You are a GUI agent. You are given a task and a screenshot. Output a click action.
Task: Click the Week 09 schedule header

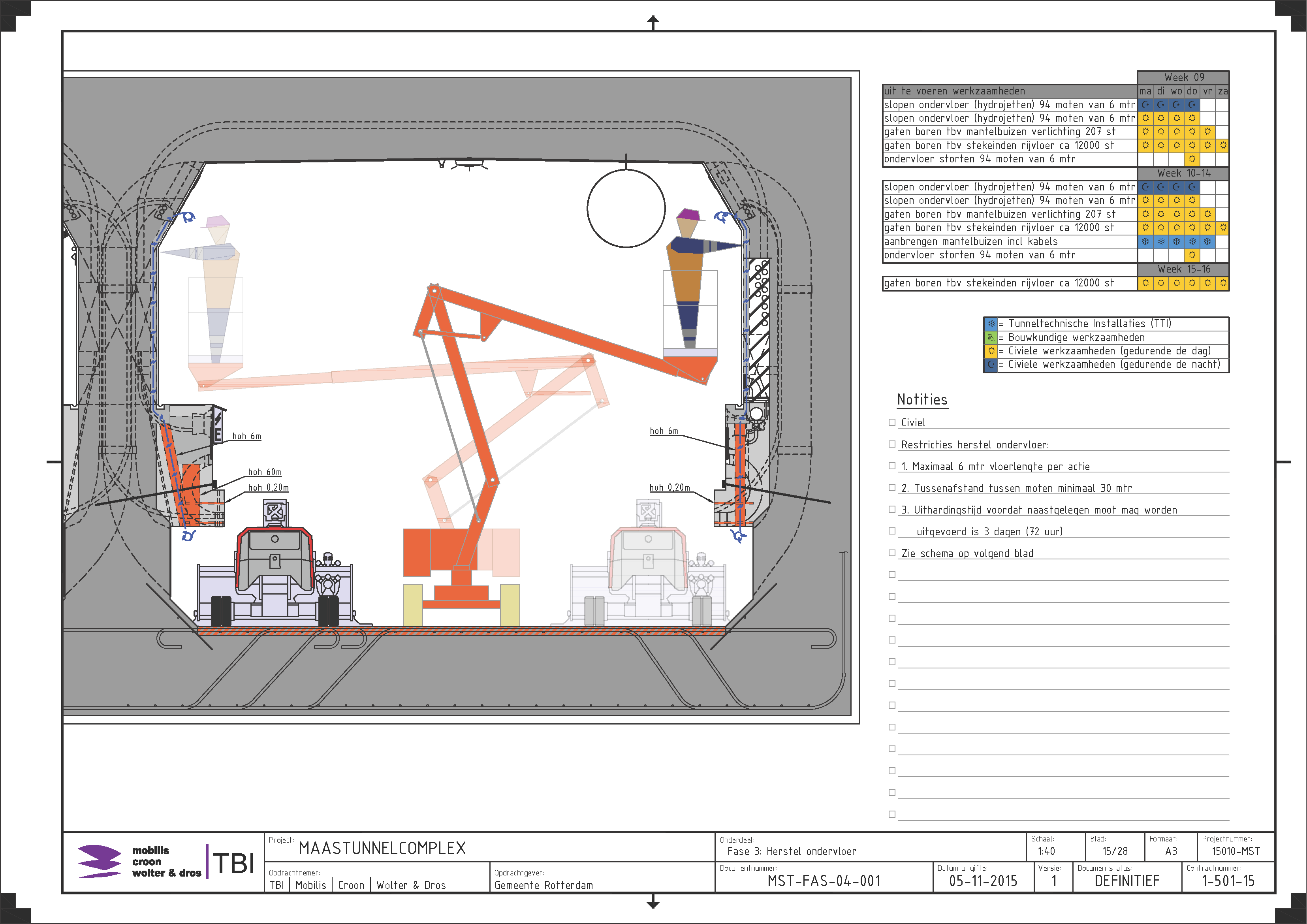point(1183,77)
